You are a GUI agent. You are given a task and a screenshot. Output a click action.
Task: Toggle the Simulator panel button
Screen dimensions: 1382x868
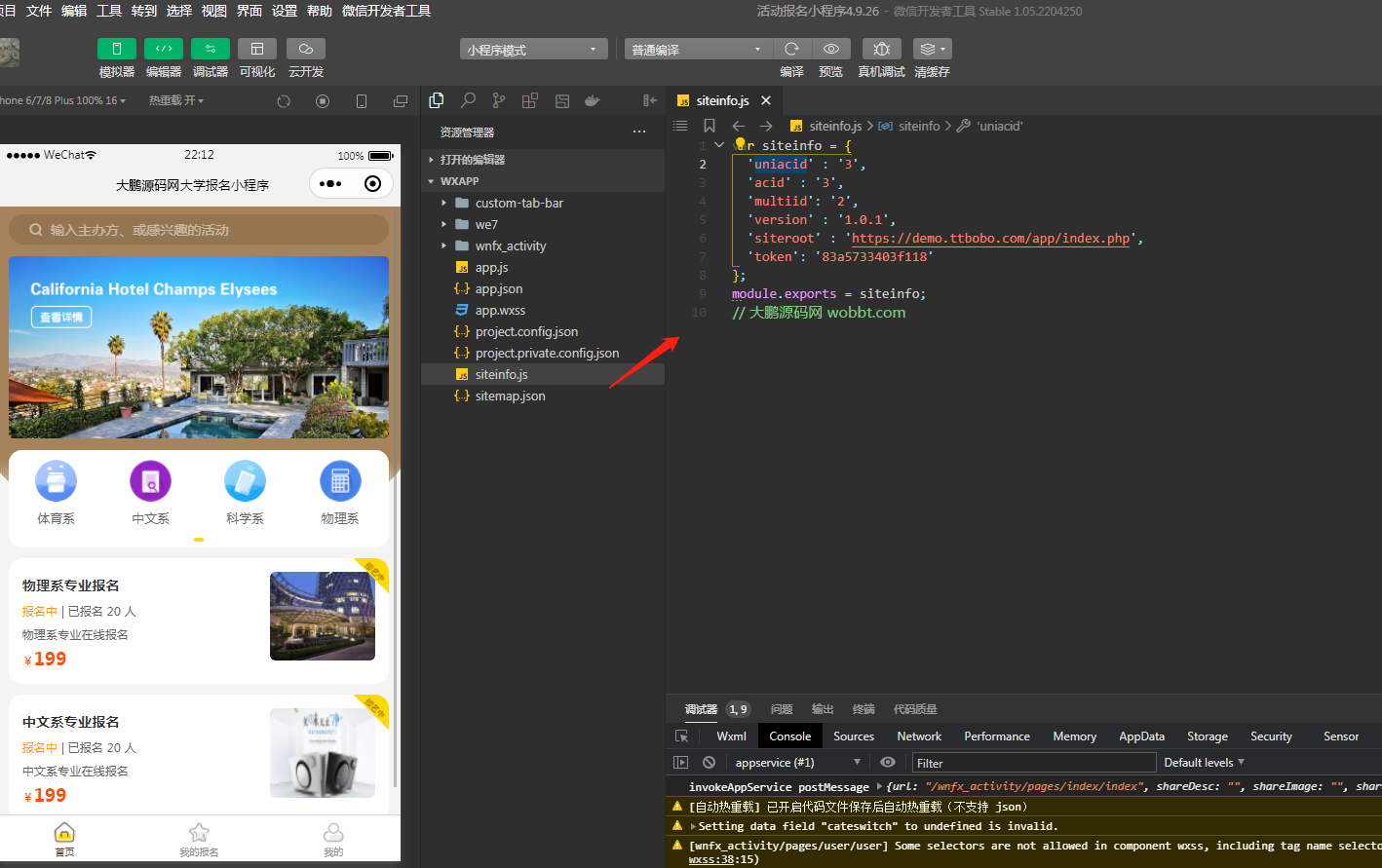(116, 49)
